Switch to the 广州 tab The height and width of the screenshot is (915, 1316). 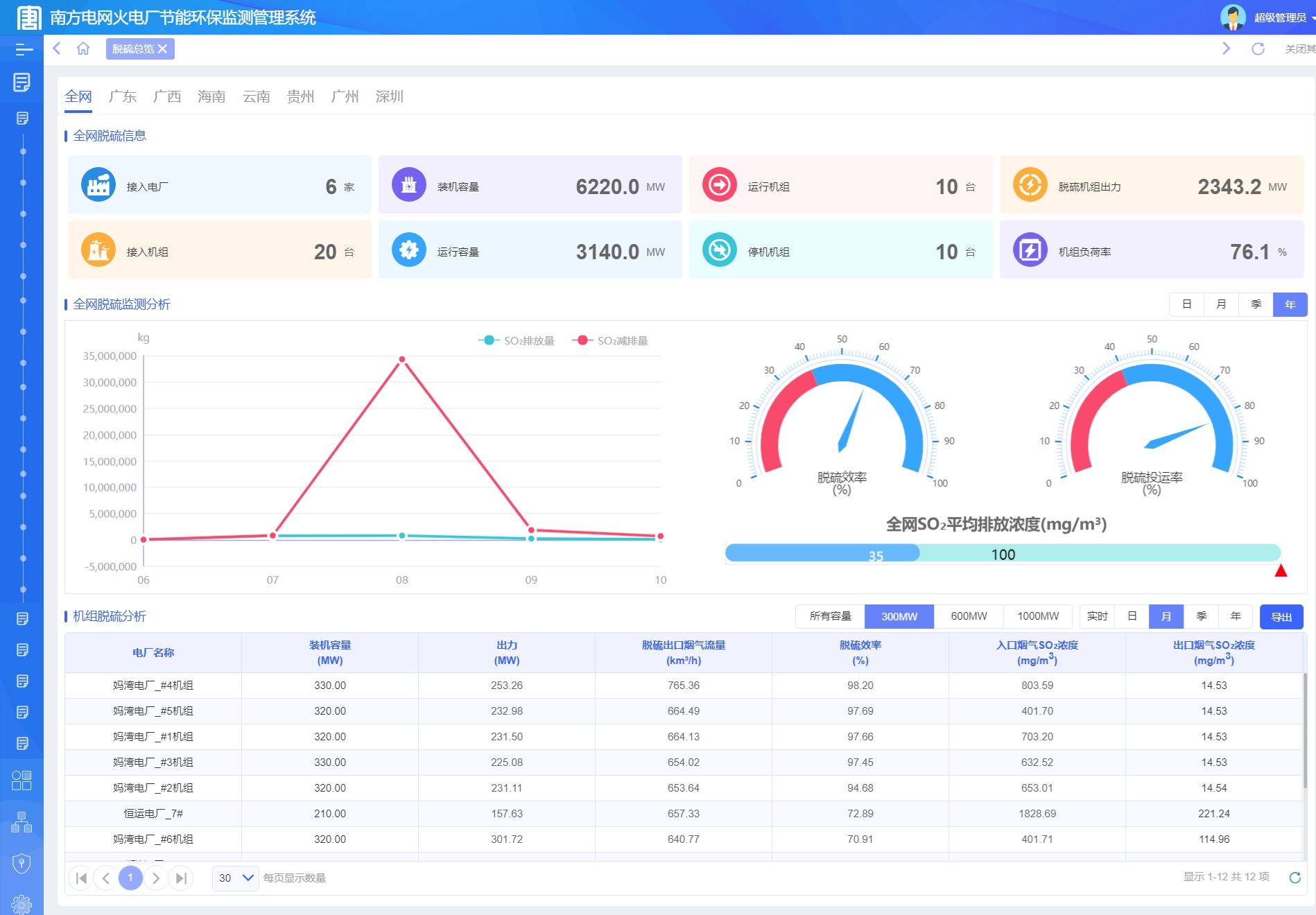pos(345,96)
